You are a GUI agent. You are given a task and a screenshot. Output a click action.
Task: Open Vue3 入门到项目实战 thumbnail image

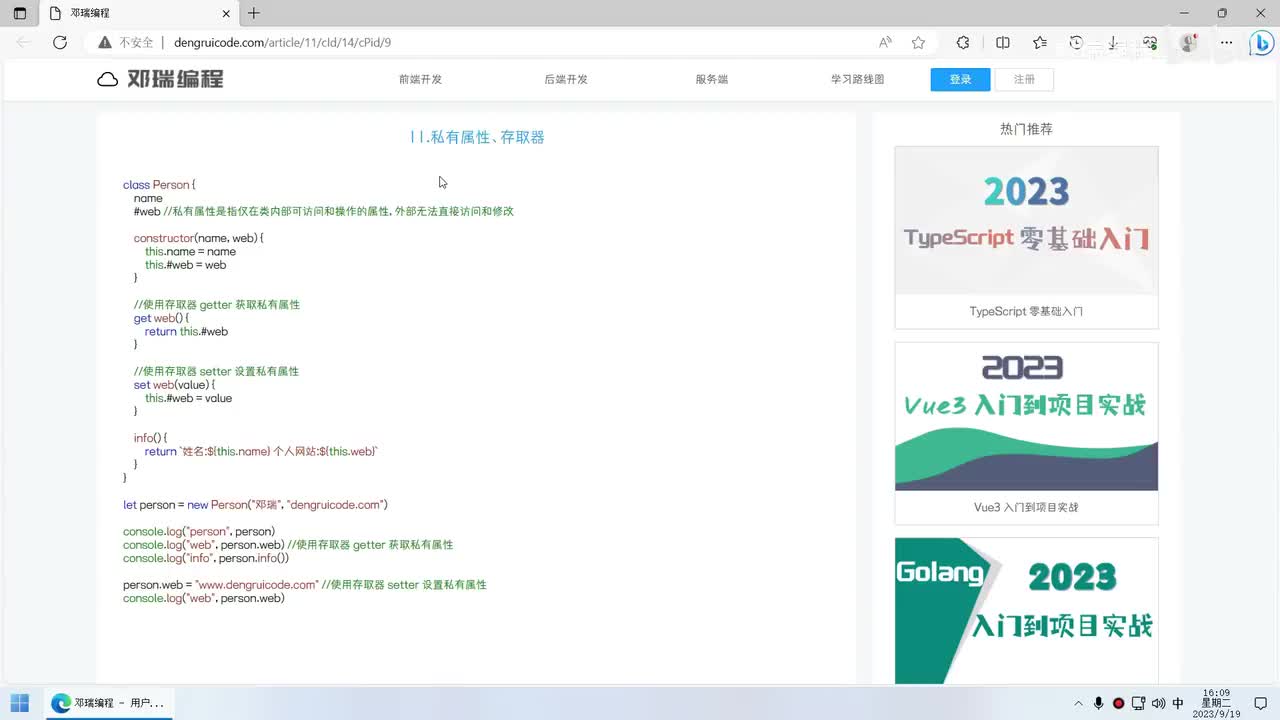pyautogui.click(x=1026, y=417)
